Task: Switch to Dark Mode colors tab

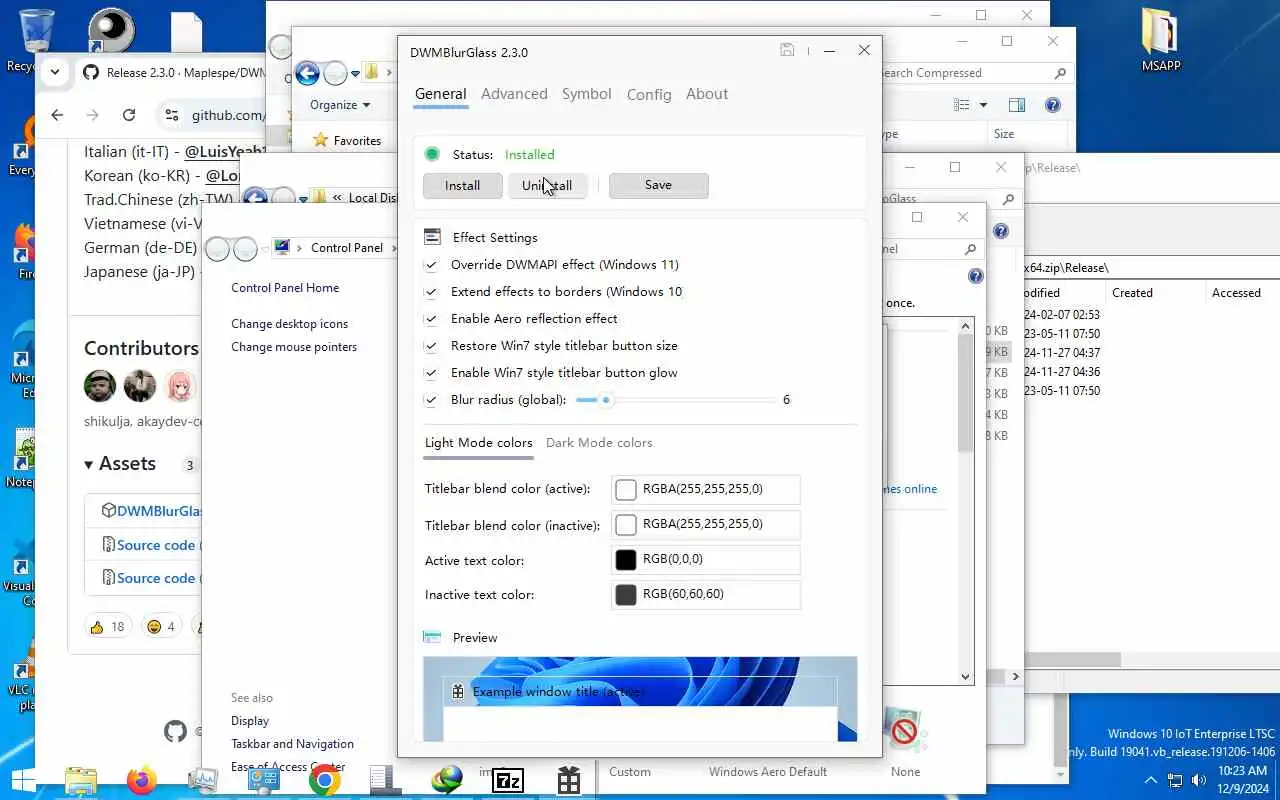Action: (x=599, y=443)
